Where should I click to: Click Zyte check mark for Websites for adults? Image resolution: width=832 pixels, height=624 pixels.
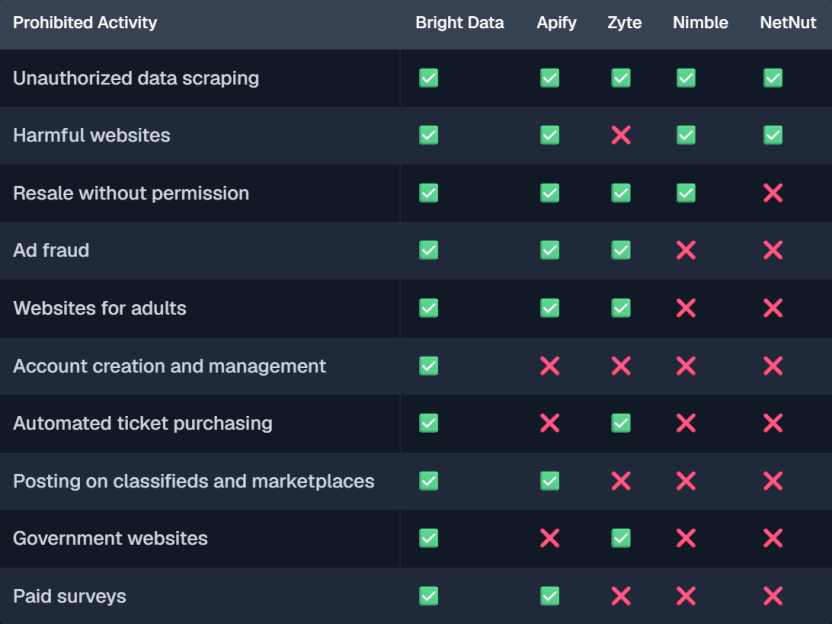click(621, 308)
